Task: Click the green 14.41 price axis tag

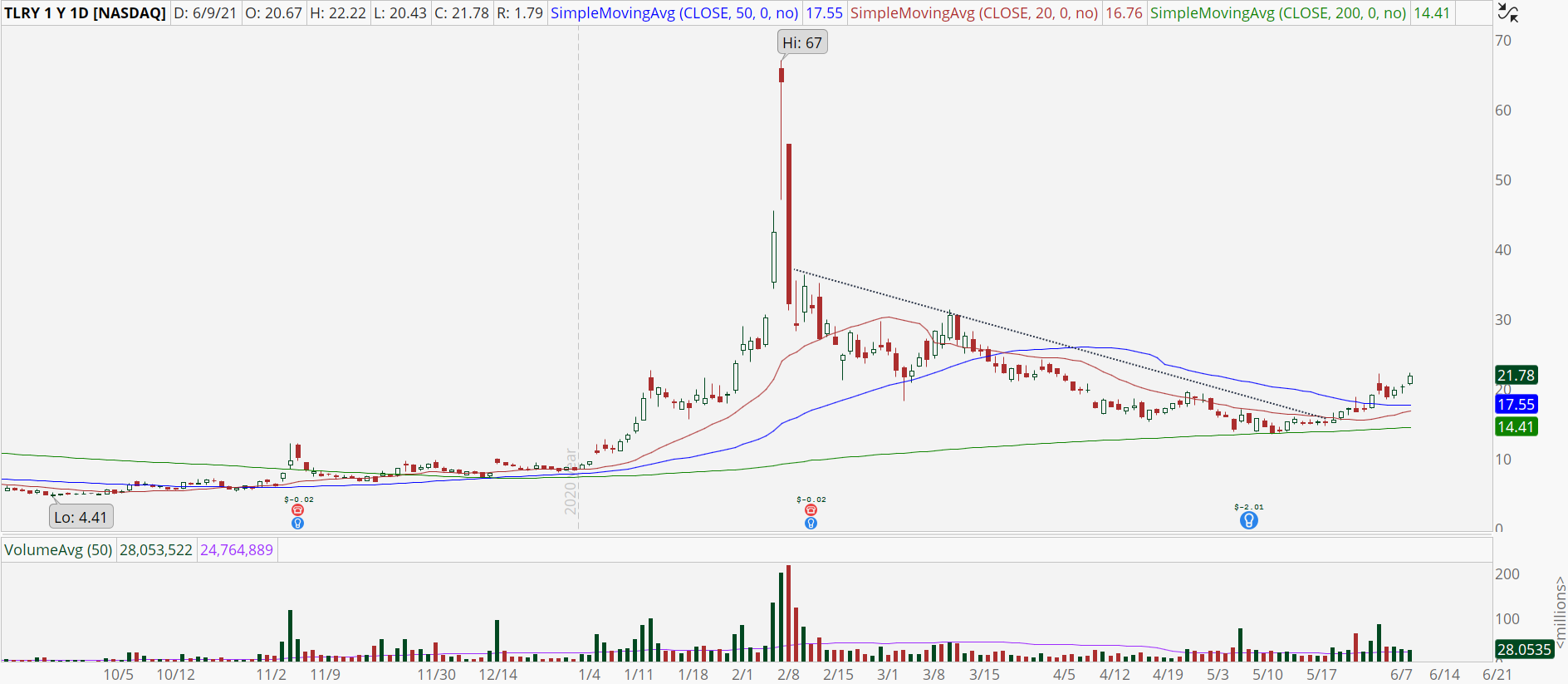Action: 1516,426
